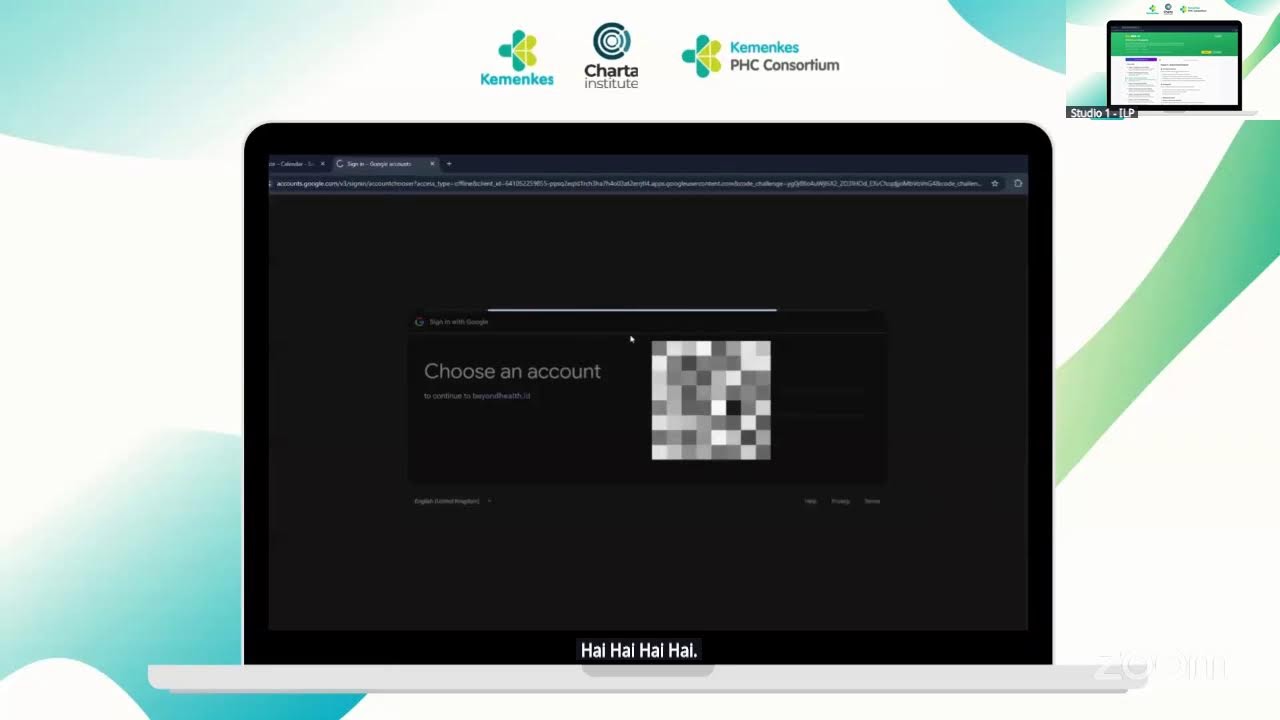Viewport: 1280px width, 720px height.
Task: Select the Studio 1 - ILP video thumbnail
Action: coord(1172,60)
